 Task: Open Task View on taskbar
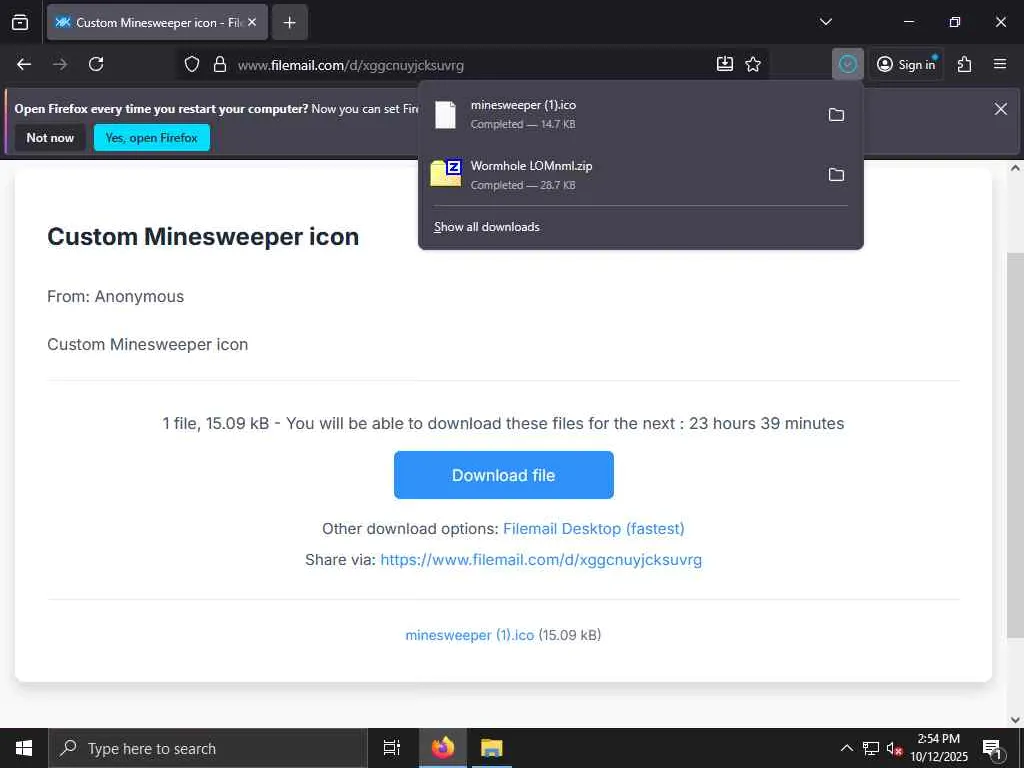tap(392, 748)
